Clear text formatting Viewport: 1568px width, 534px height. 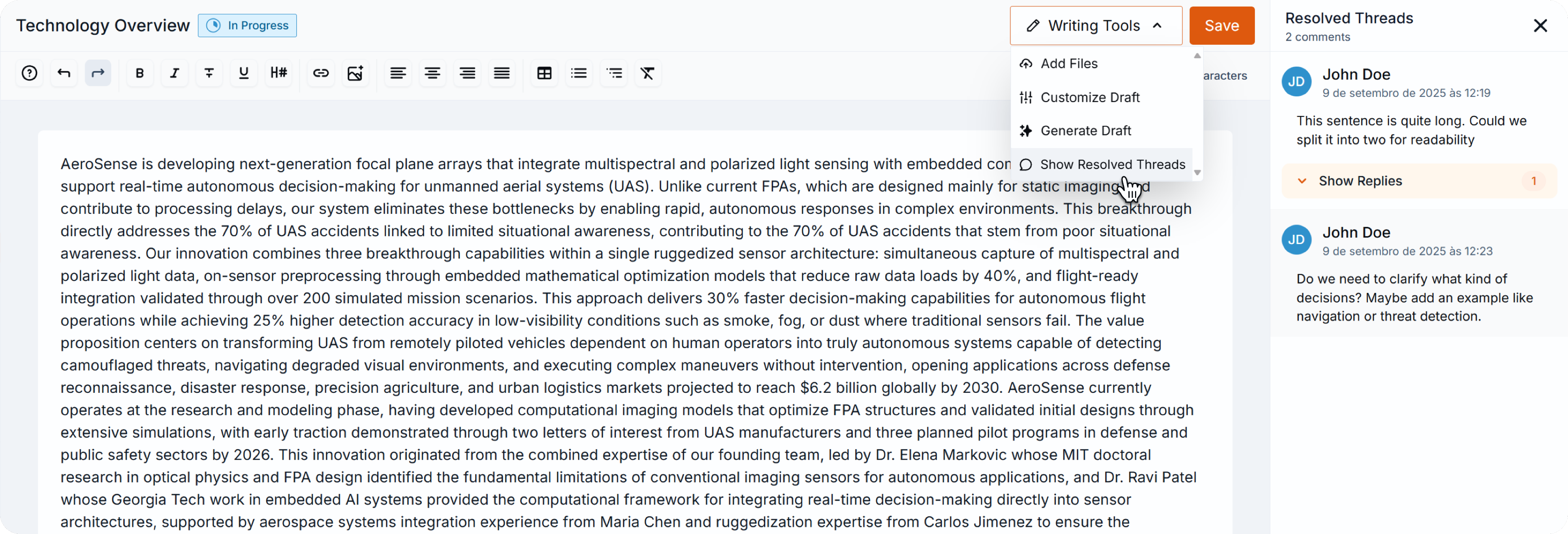(648, 73)
